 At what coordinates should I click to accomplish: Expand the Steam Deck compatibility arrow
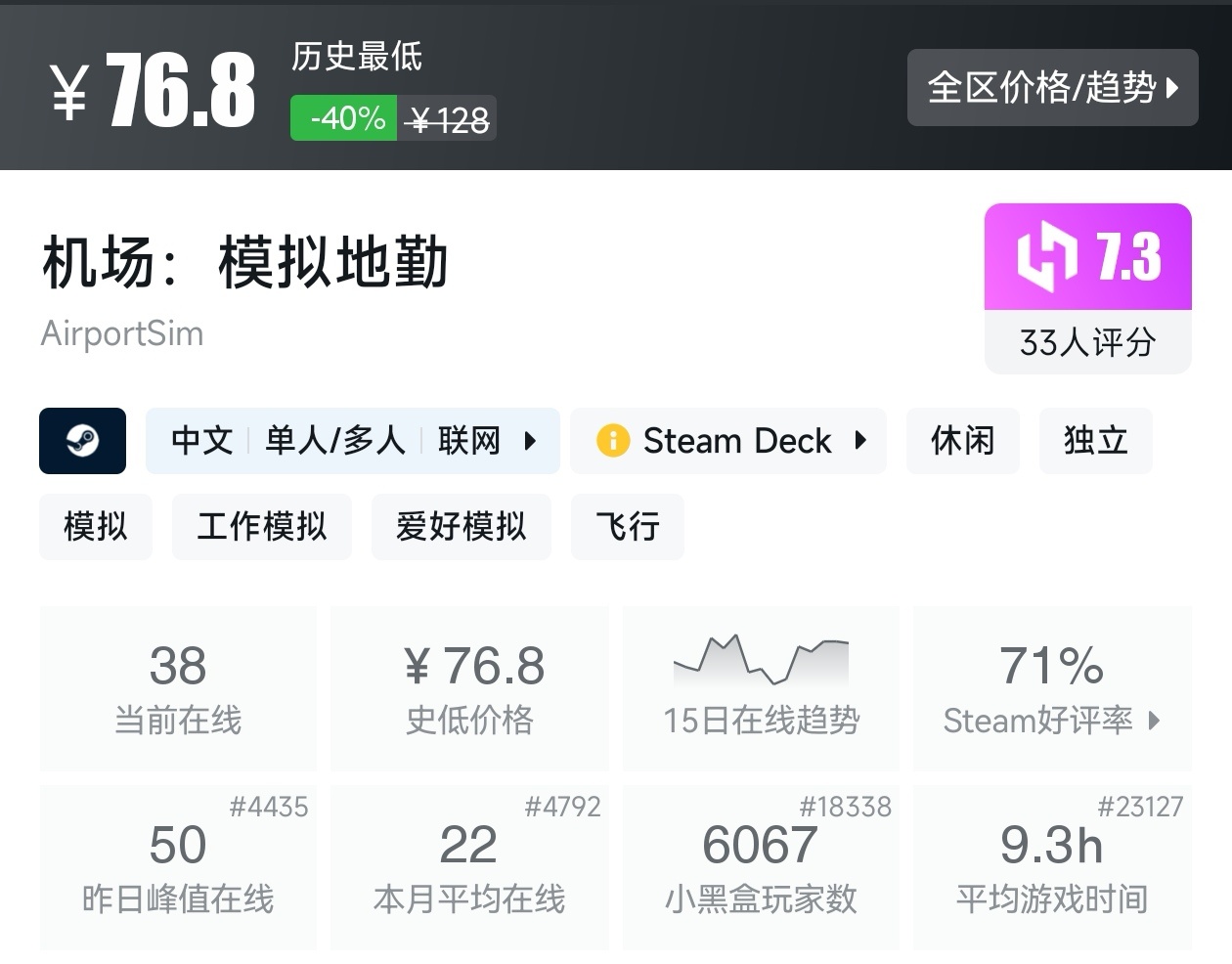[860, 441]
